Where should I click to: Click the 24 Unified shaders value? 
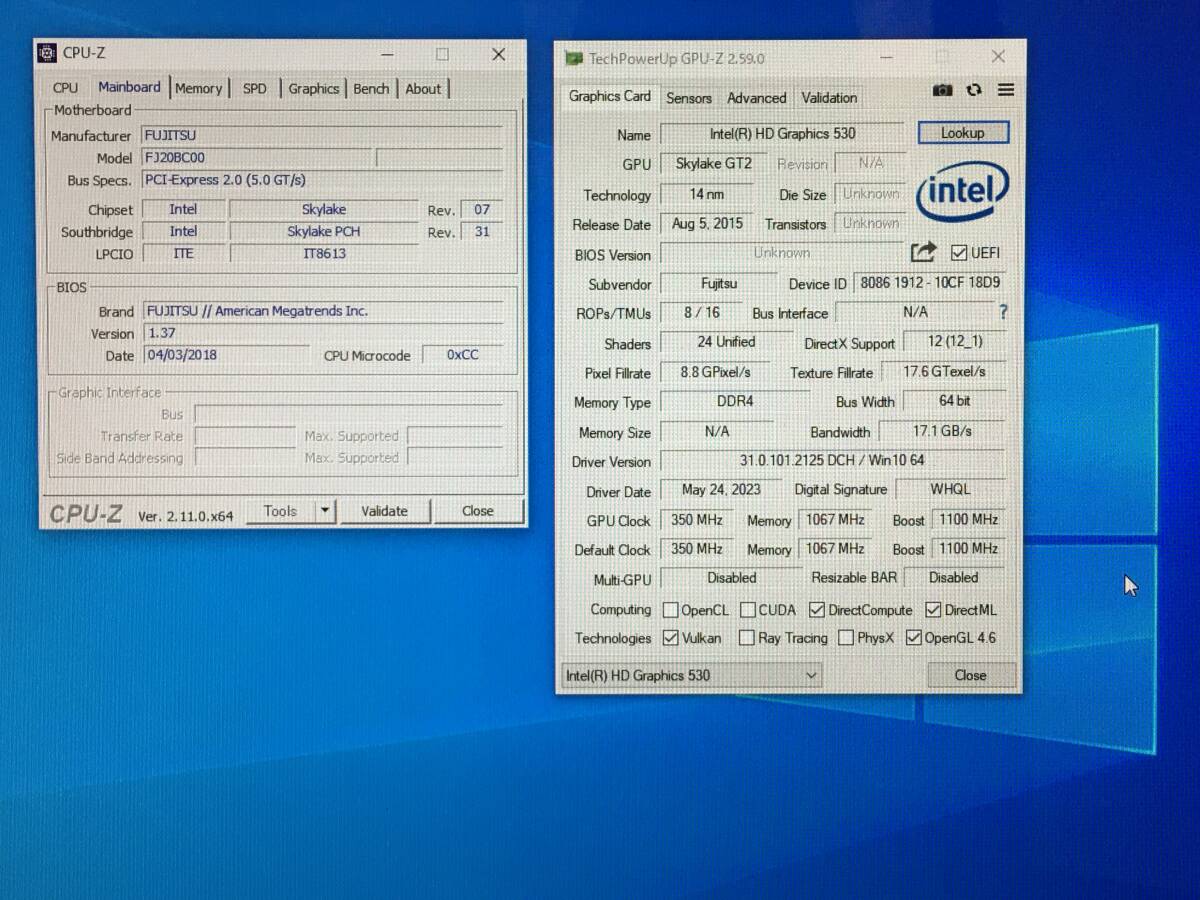click(727, 342)
